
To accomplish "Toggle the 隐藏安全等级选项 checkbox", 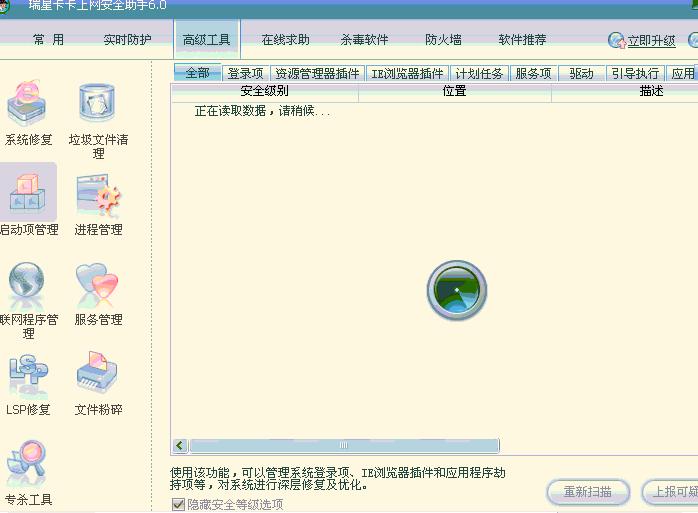I will [179, 504].
